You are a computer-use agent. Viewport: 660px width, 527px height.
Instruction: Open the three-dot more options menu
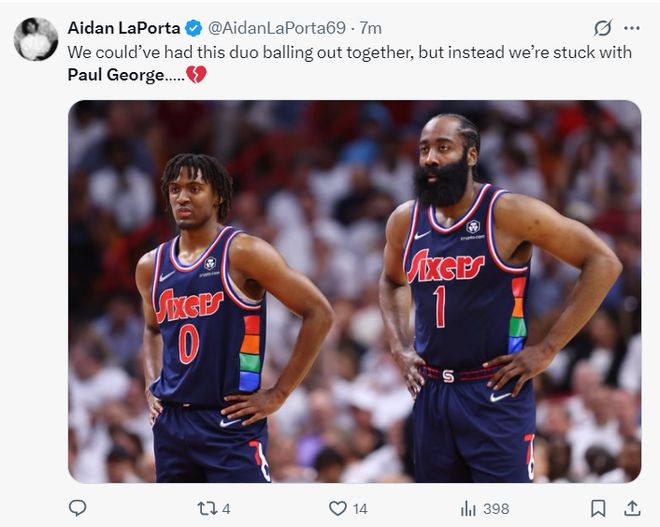(x=632, y=28)
